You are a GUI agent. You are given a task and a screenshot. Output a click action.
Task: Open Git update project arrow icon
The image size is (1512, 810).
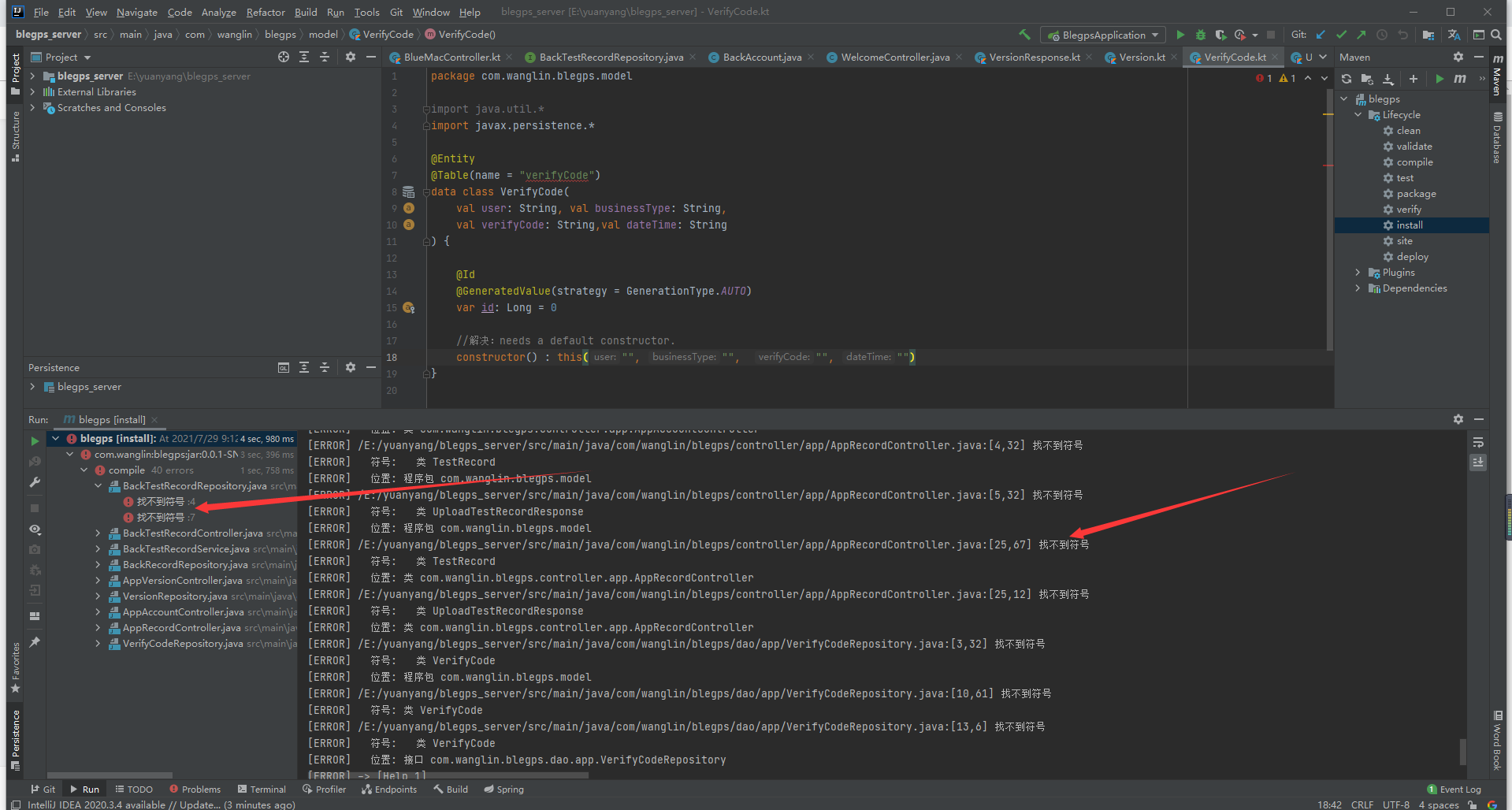(x=1321, y=35)
